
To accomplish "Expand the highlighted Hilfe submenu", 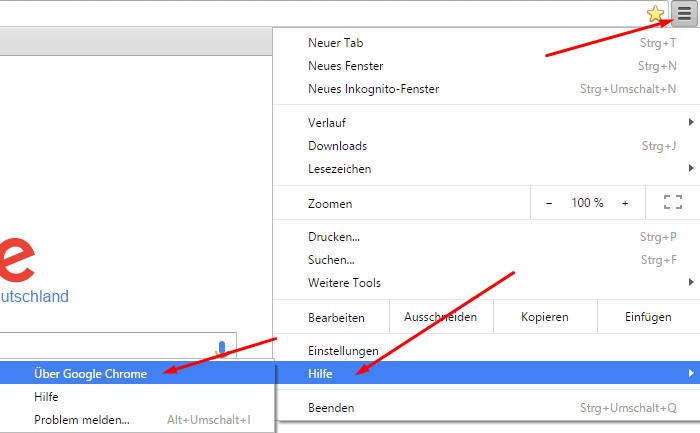I will (487, 373).
